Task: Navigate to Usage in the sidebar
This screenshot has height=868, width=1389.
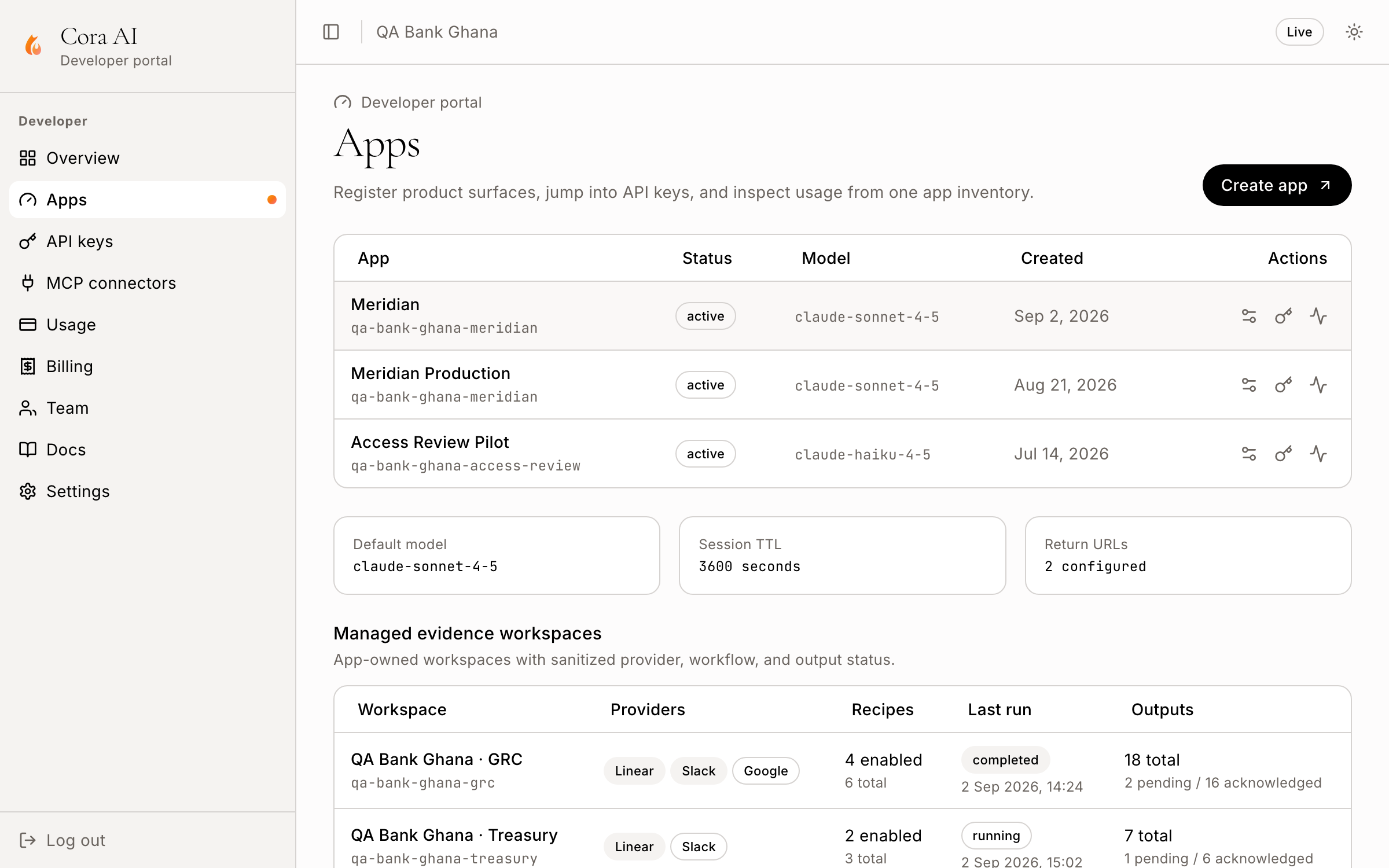Action: coord(148,325)
